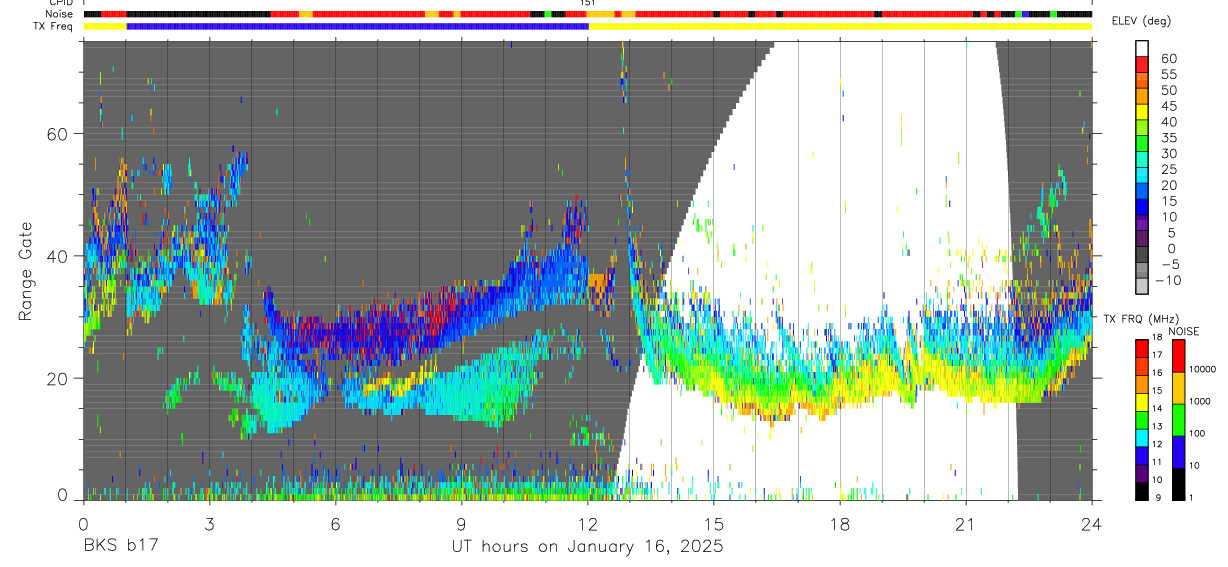Click the black bottom segment of TX FRQ colorbar

(x=1142, y=490)
